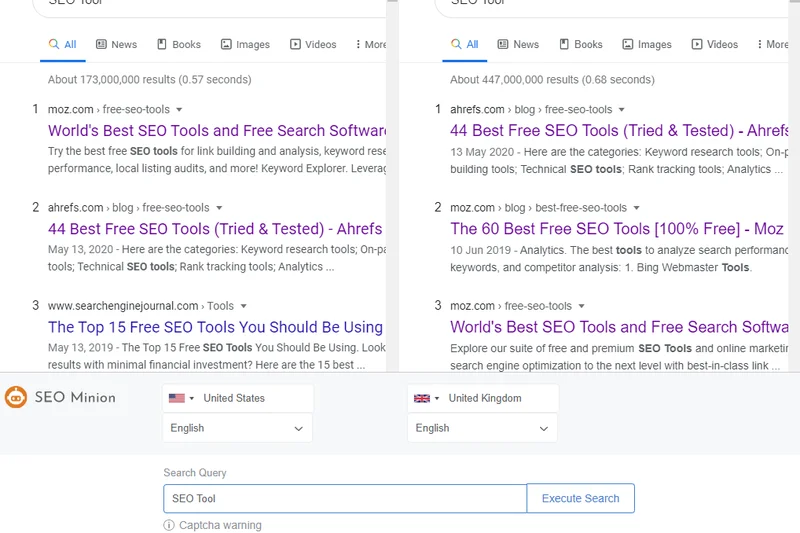Expand arrow next to moz.com free-seo-tools, right pane
The height and width of the screenshot is (533, 800).
[x=581, y=306]
